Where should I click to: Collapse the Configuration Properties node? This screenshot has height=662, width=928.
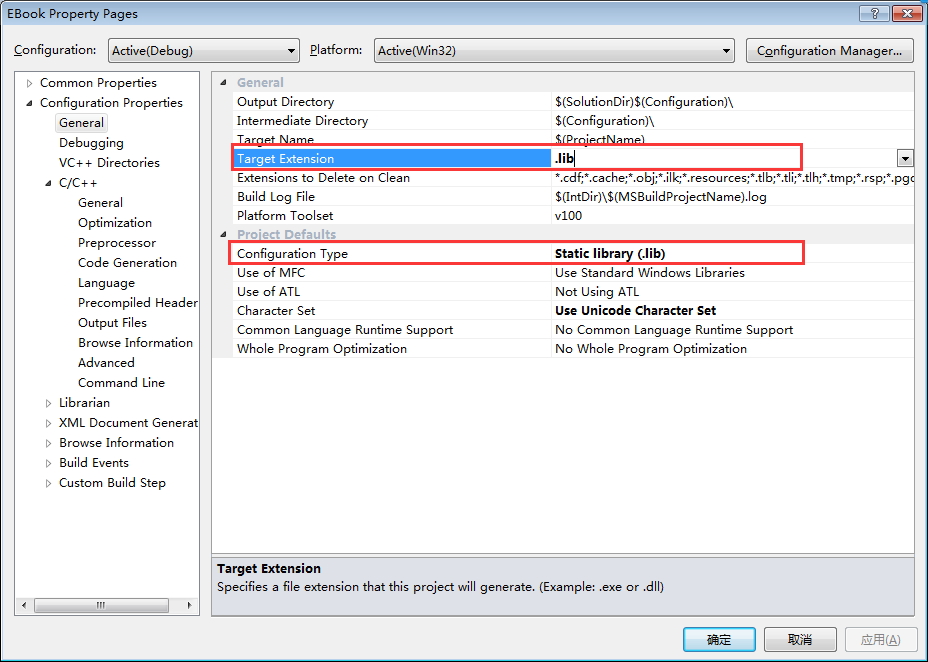click(x=29, y=103)
